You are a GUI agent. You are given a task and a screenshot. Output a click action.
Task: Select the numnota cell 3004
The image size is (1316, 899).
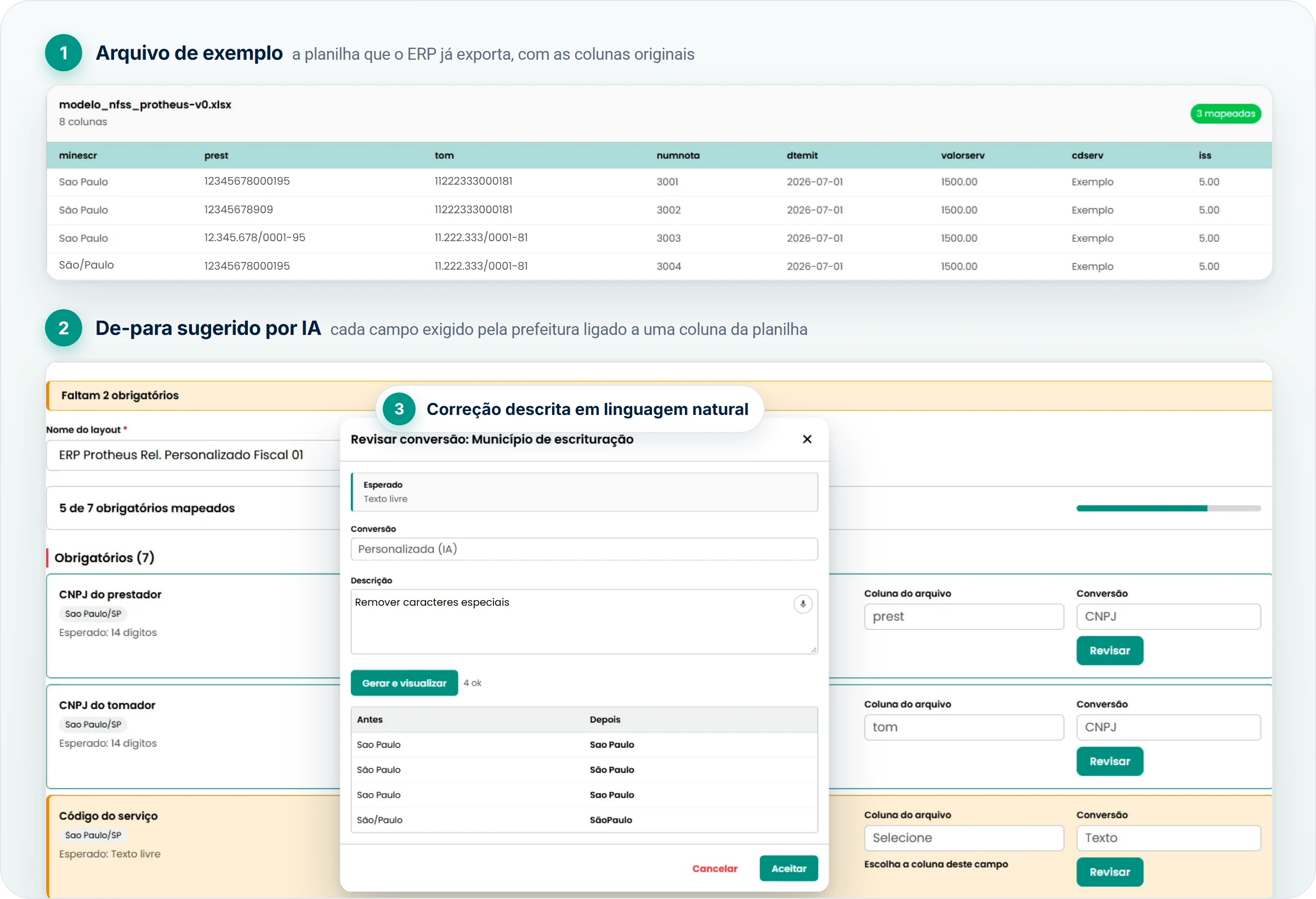668,266
